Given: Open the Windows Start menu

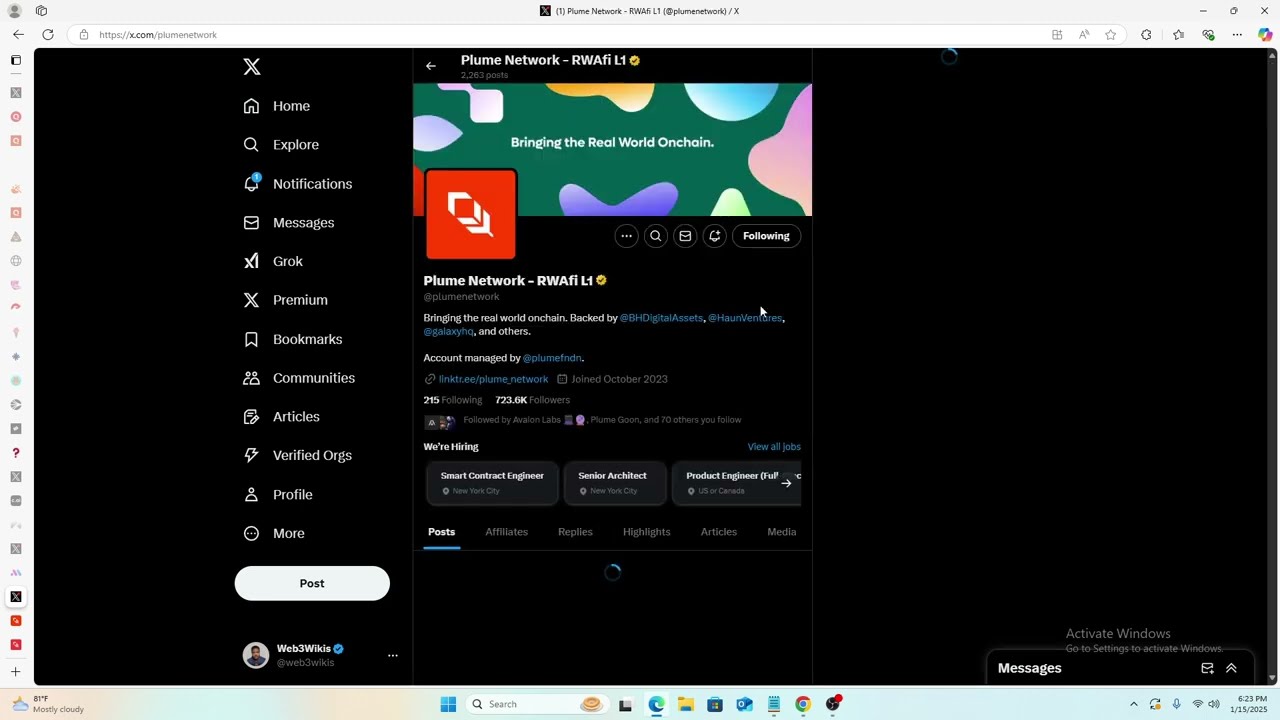Looking at the screenshot, I should click(x=448, y=704).
